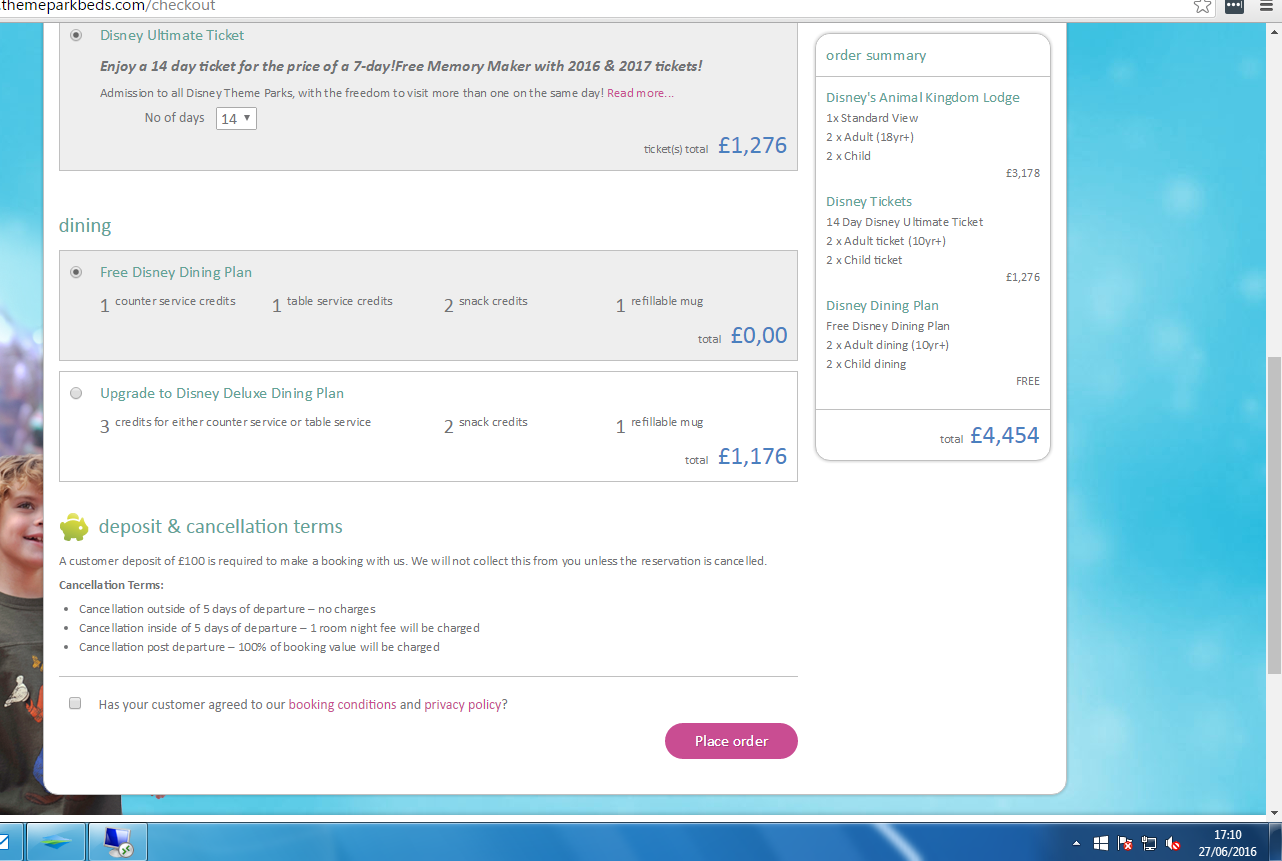Show hidden system tray icons
The height and width of the screenshot is (861, 1282).
point(1076,843)
